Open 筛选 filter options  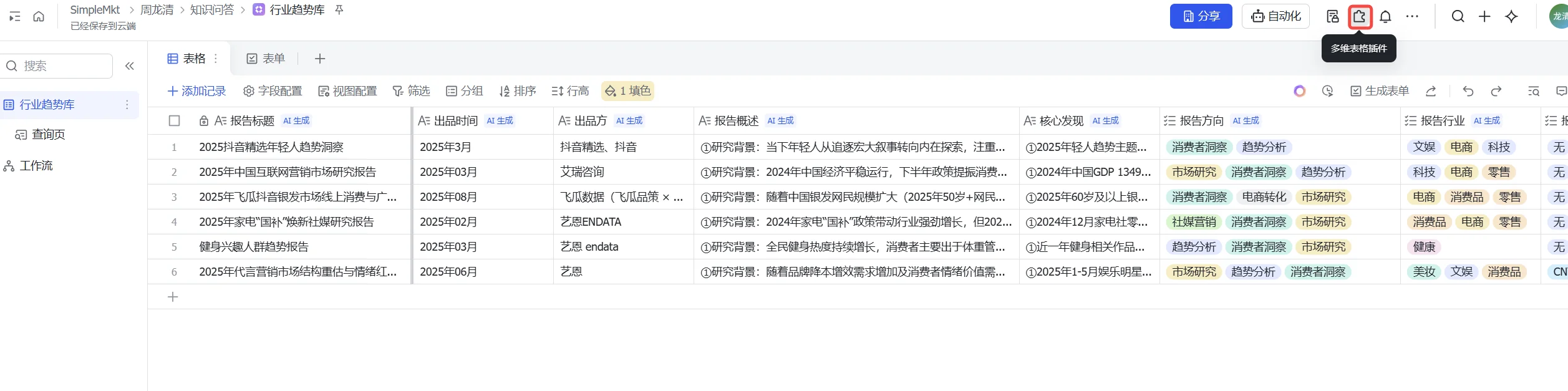tap(411, 91)
